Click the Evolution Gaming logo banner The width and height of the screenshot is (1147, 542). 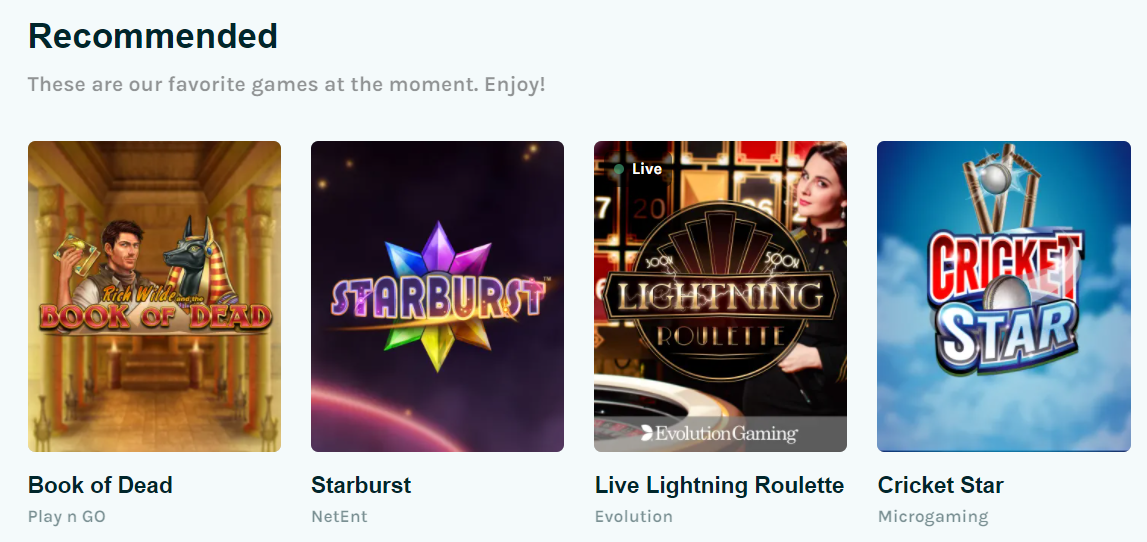(x=721, y=434)
